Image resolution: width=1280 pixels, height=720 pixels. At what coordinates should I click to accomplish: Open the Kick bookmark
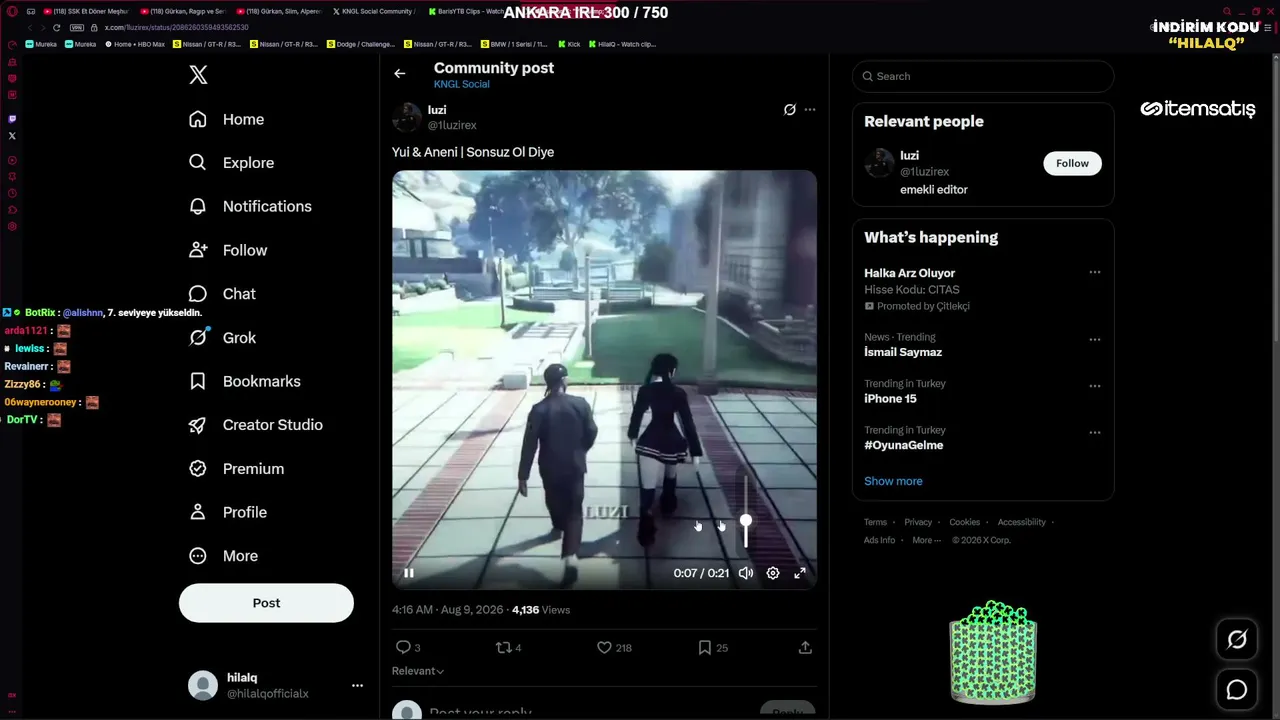coord(570,44)
